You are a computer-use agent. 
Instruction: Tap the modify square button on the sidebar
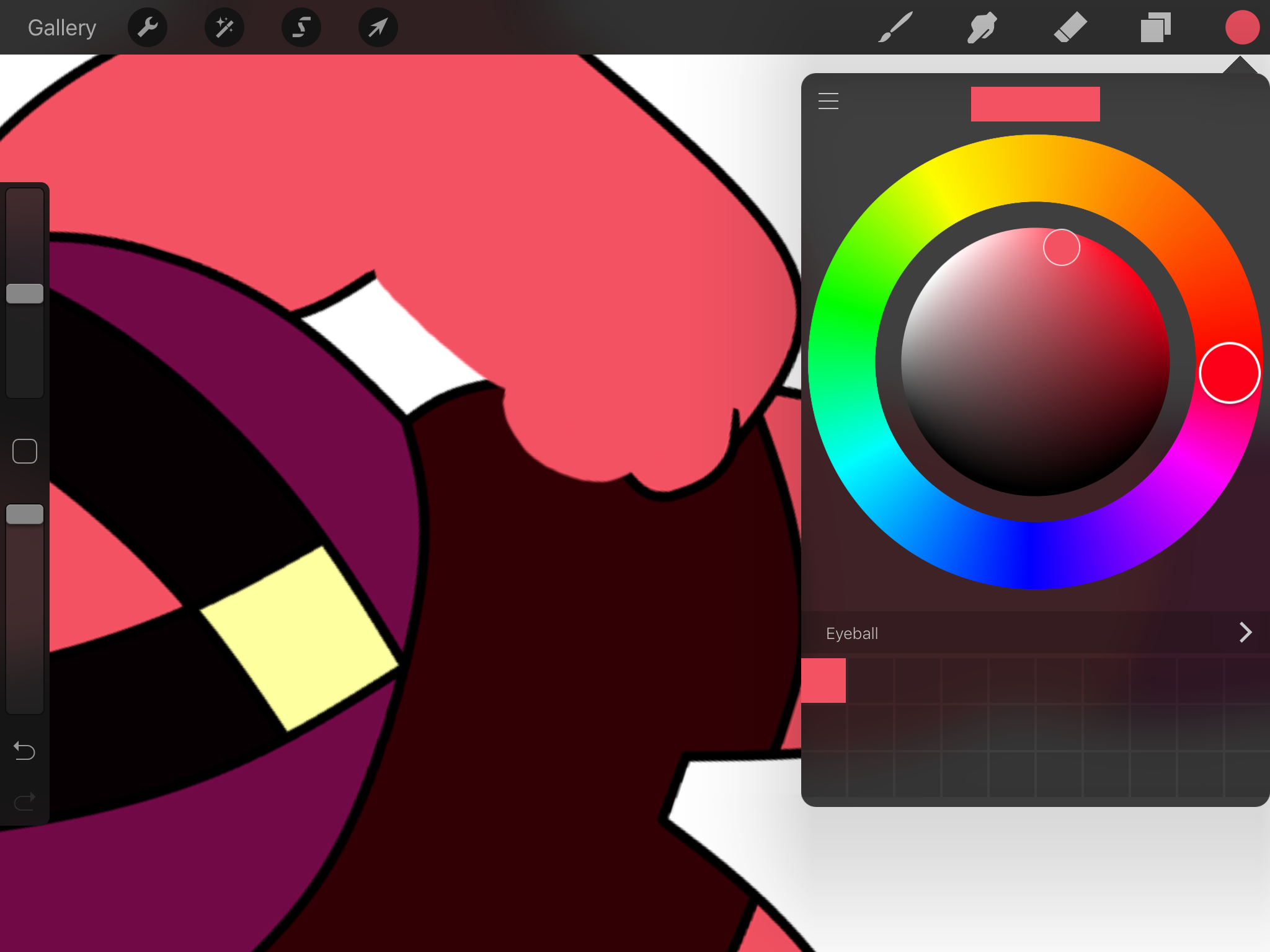(x=25, y=451)
